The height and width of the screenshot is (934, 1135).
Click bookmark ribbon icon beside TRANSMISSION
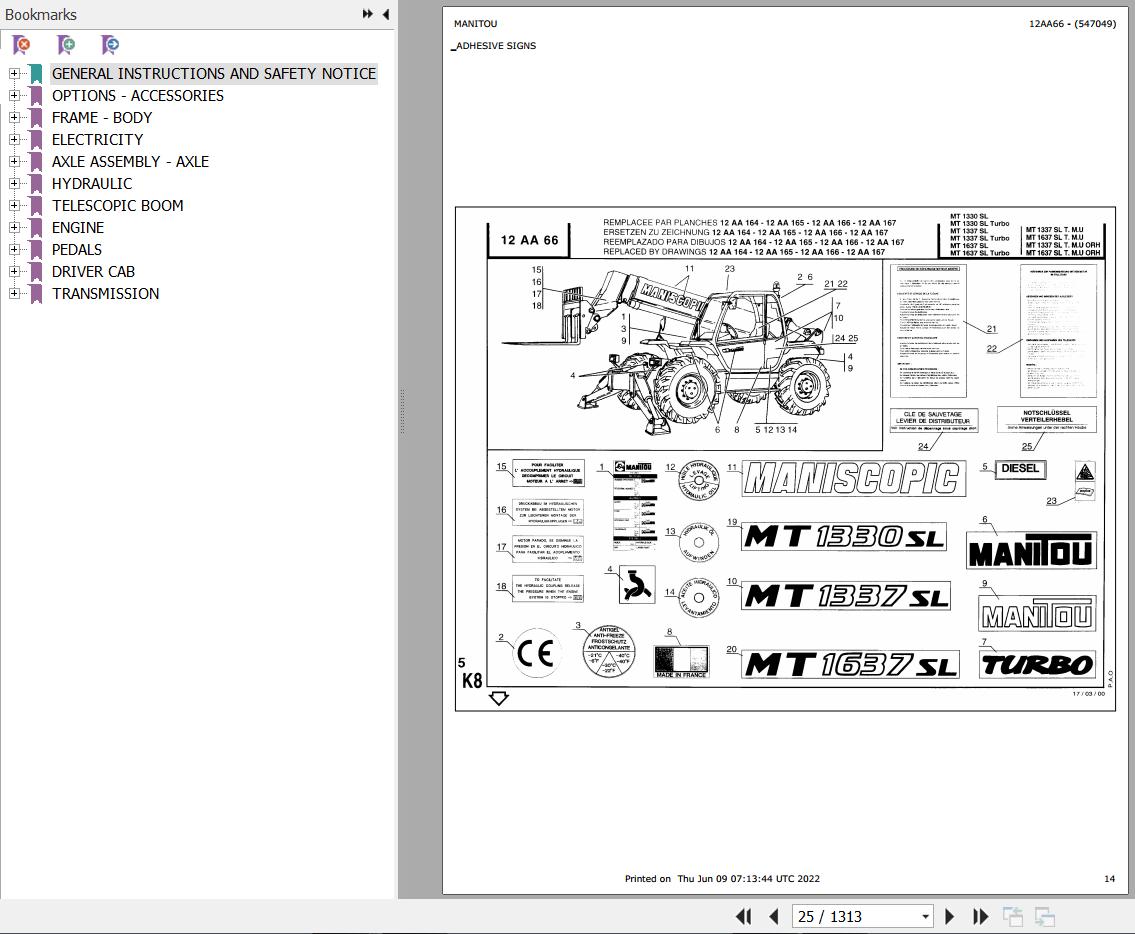(35, 293)
